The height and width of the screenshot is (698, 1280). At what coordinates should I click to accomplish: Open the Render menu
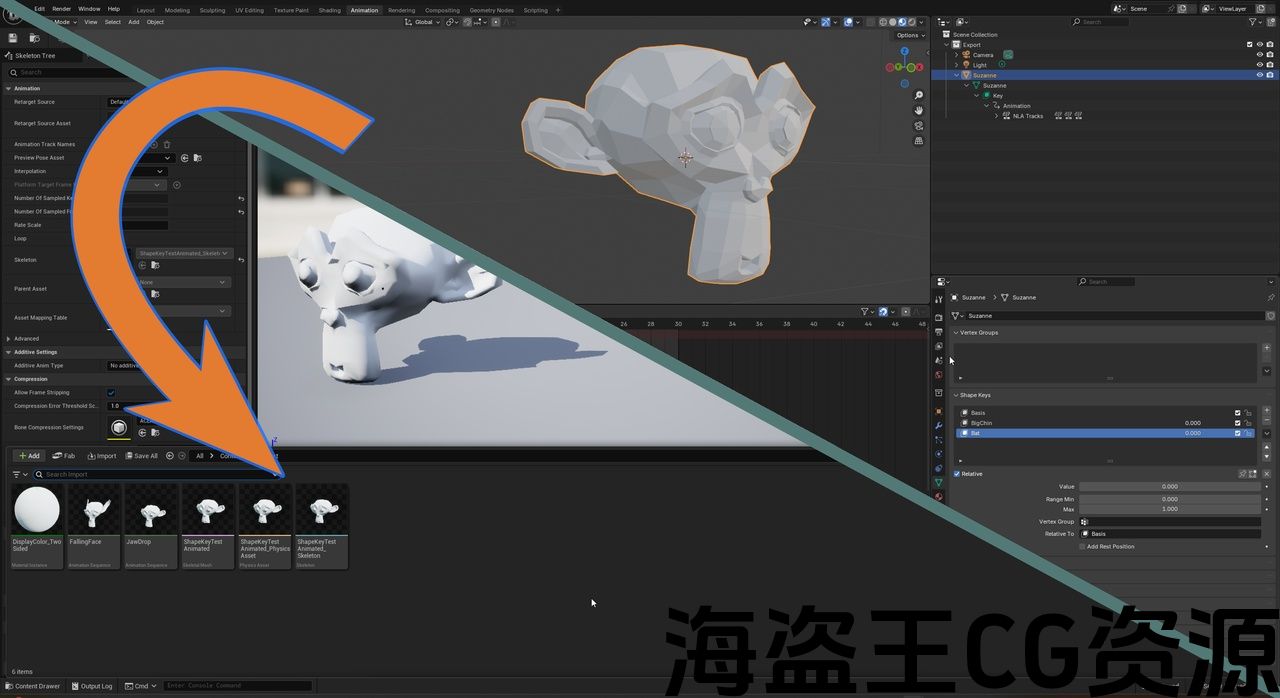[x=61, y=9]
